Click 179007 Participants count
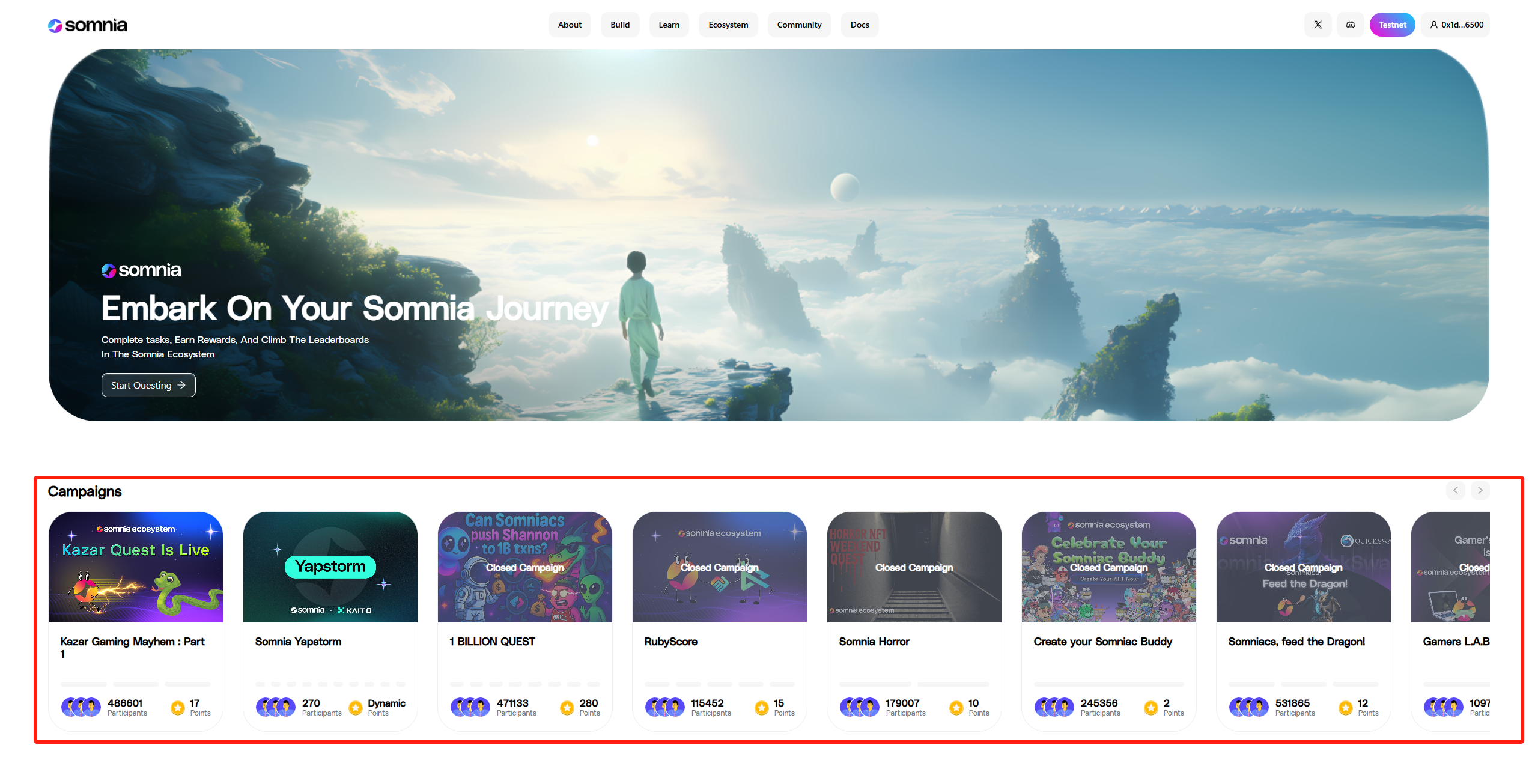The height and width of the screenshot is (784, 1538). [x=906, y=707]
